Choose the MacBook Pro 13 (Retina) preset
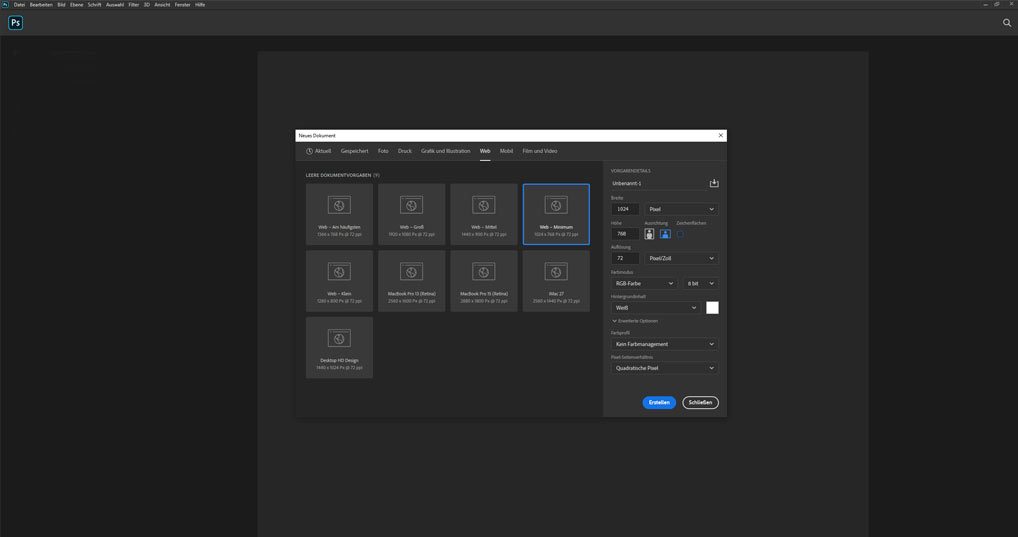Image resolution: width=1018 pixels, height=537 pixels. point(412,281)
